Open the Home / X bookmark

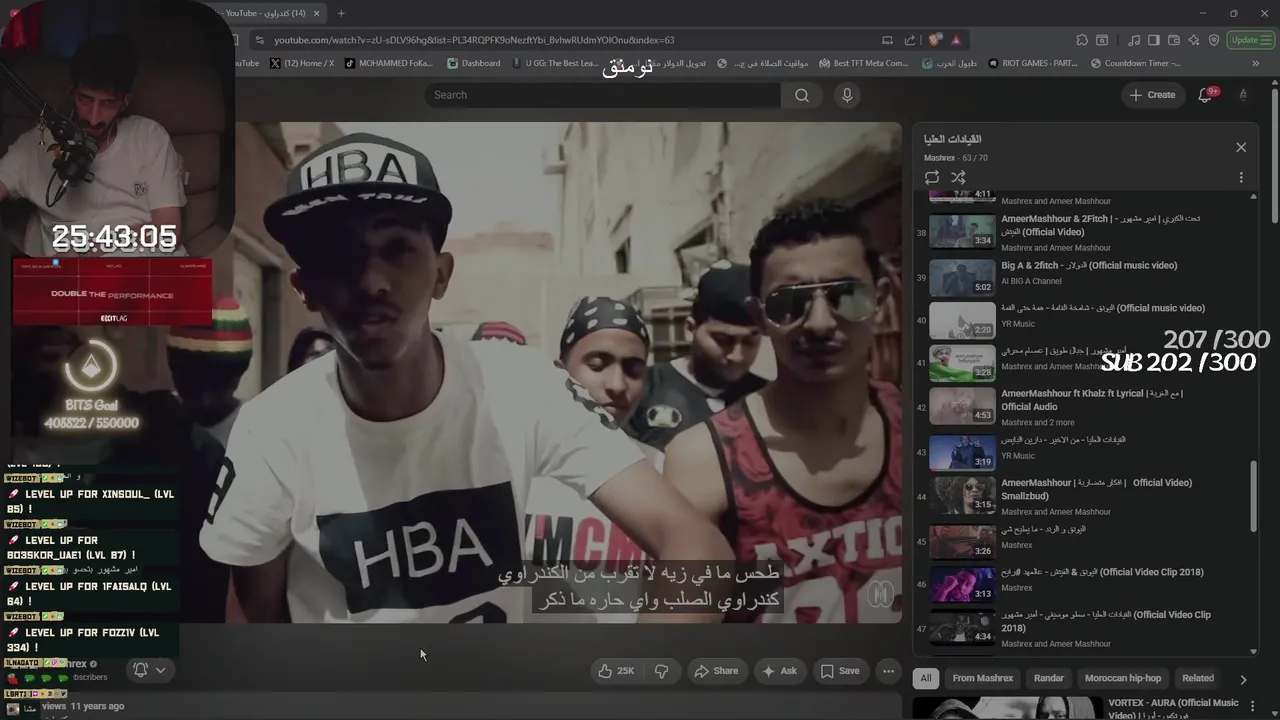(302, 63)
